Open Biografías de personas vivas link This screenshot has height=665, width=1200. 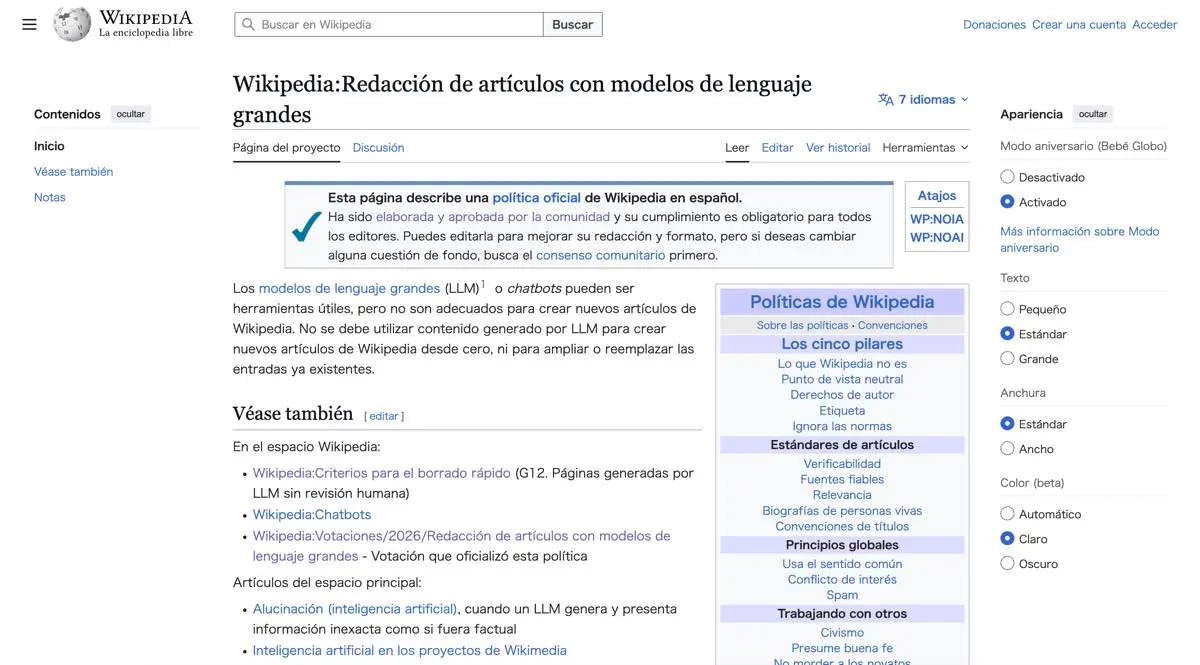coord(842,511)
